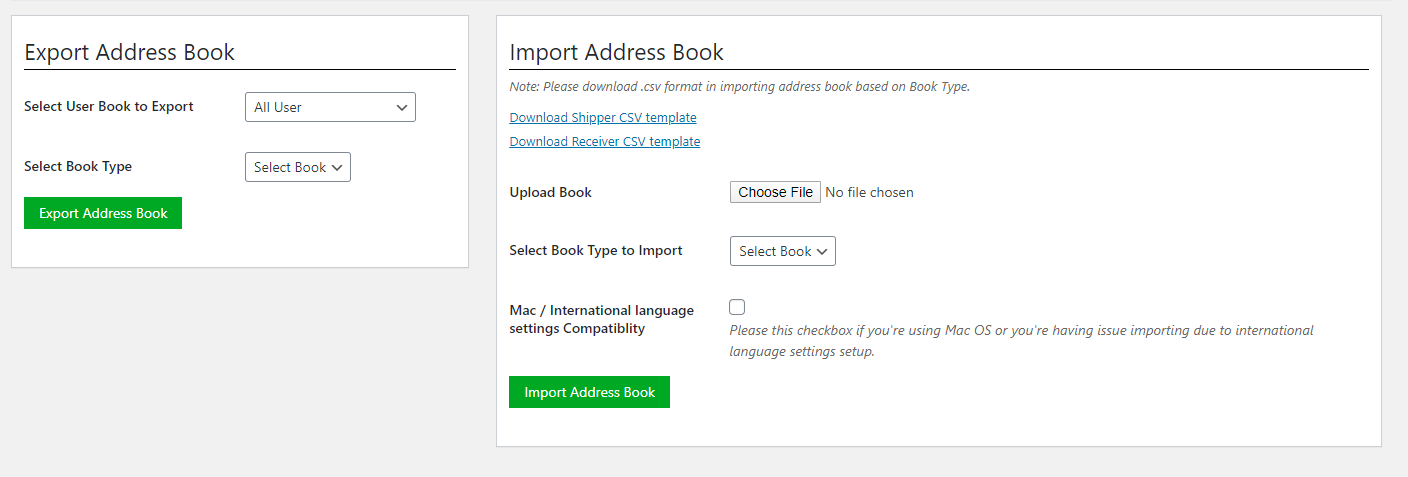The image size is (1408, 477).
Task: Click the Select Book Type label
Action: coord(78,166)
